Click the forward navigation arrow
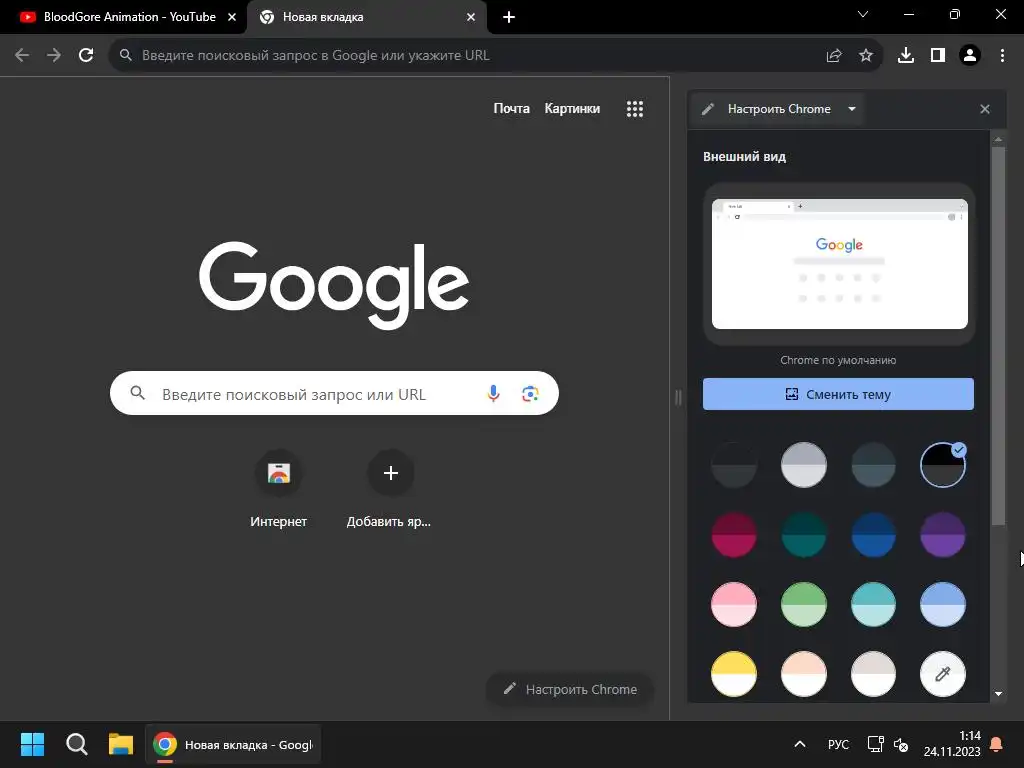The image size is (1024, 768). [x=54, y=56]
